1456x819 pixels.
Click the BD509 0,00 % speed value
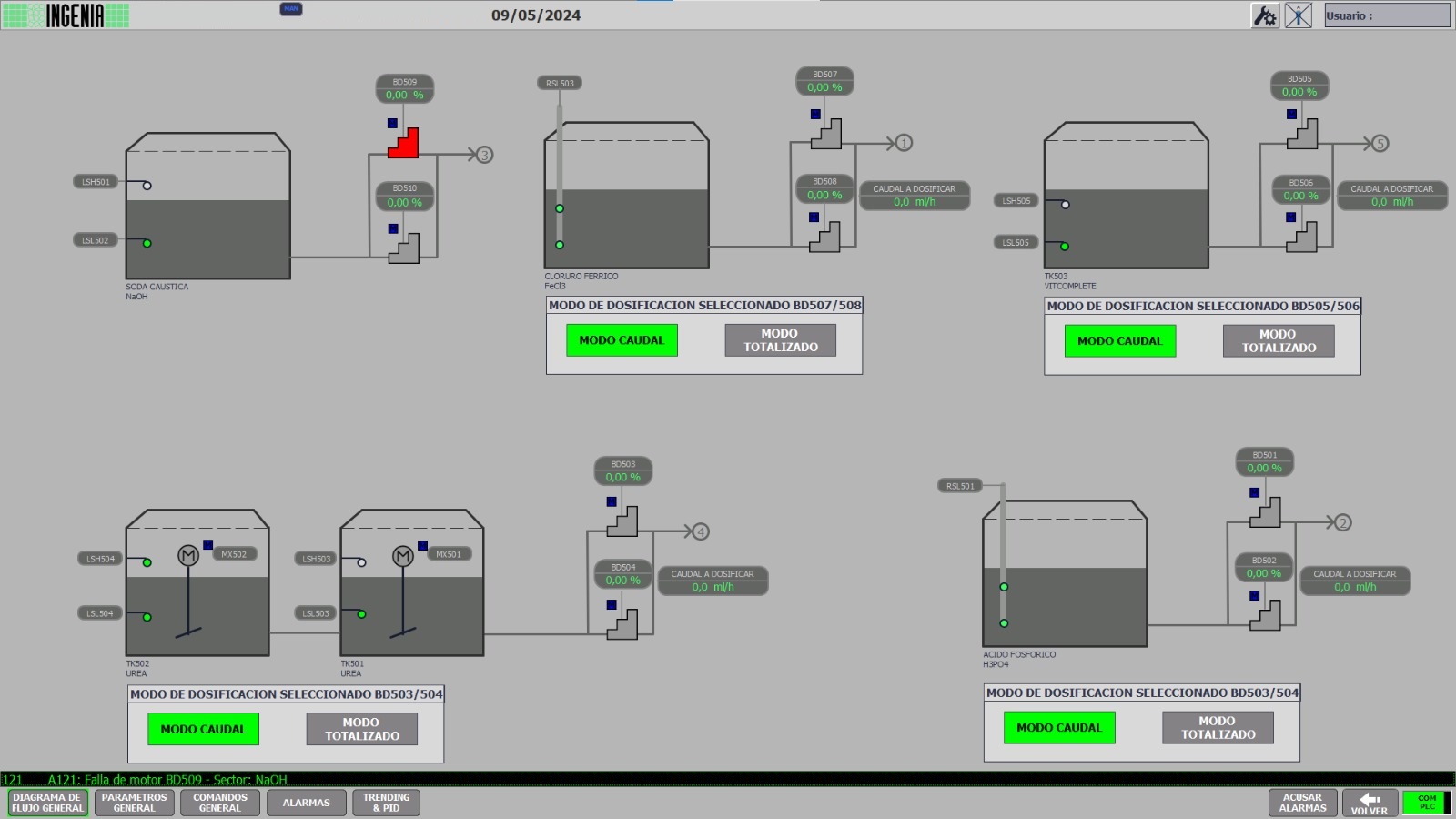tap(404, 95)
